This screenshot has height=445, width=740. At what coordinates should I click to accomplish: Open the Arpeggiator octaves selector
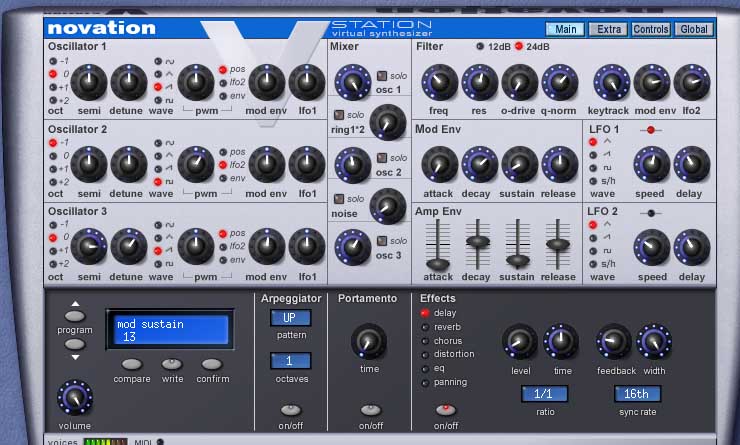click(290, 361)
